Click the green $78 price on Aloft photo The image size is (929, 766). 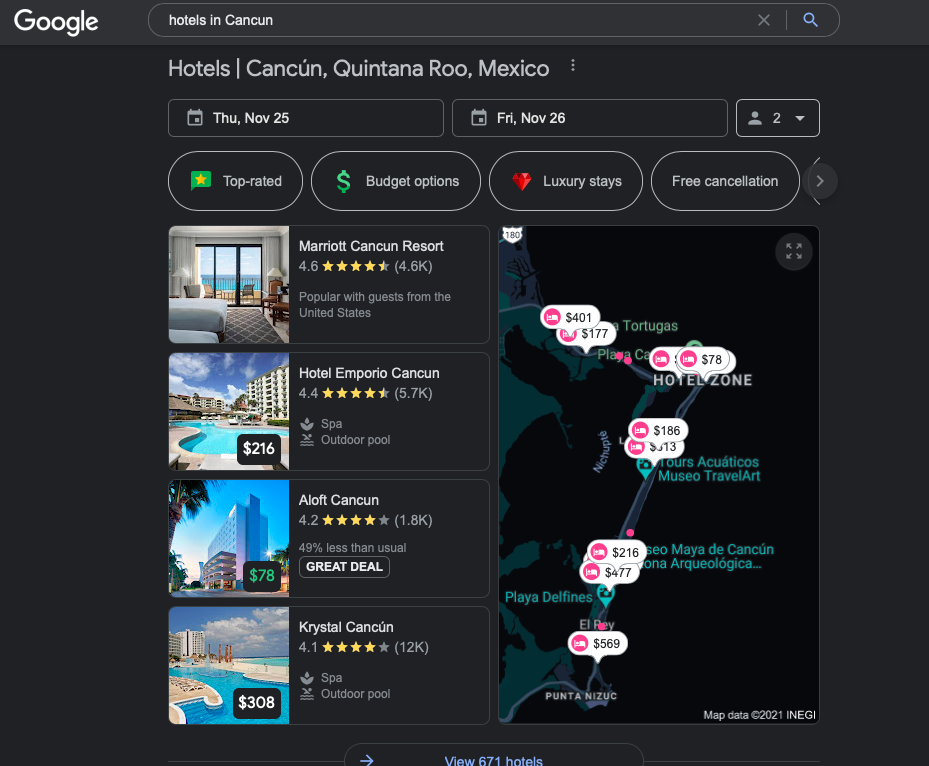pyautogui.click(x=261, y=575)
